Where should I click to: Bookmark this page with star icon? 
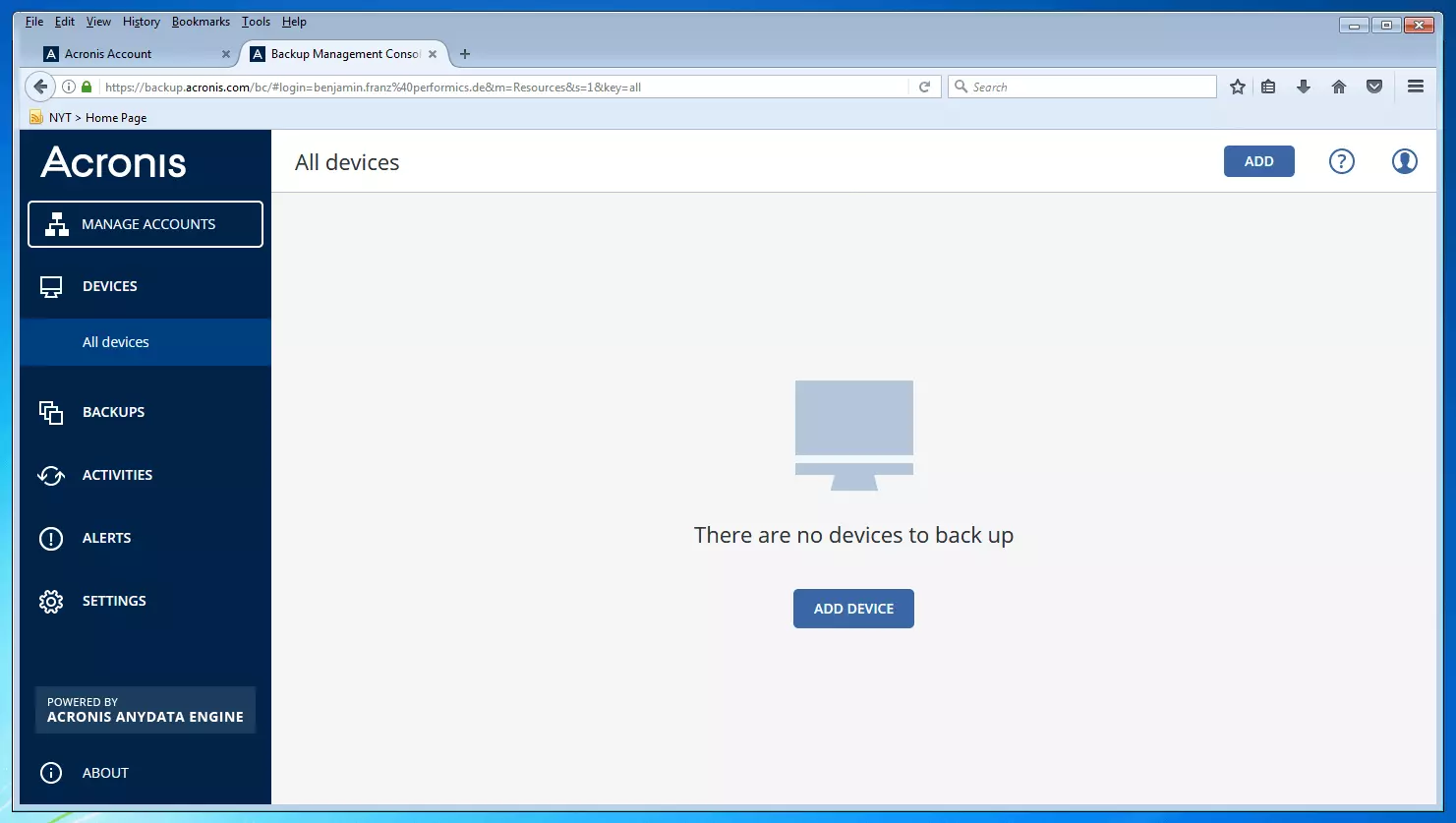(x=1238, y=87)
